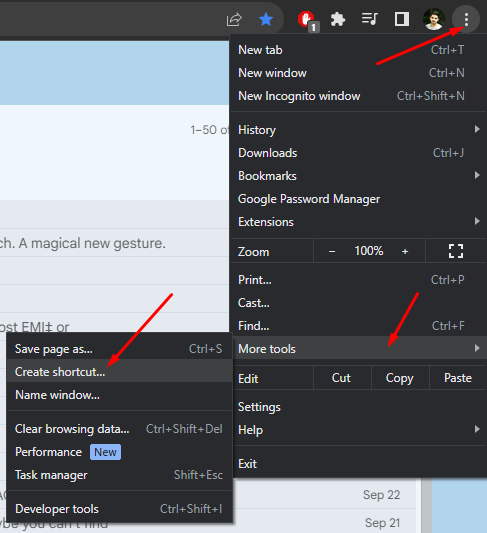Viewport: 487px width, 533px height.
Task: Open Settings from Chrome menu
Action: (359, 407)
